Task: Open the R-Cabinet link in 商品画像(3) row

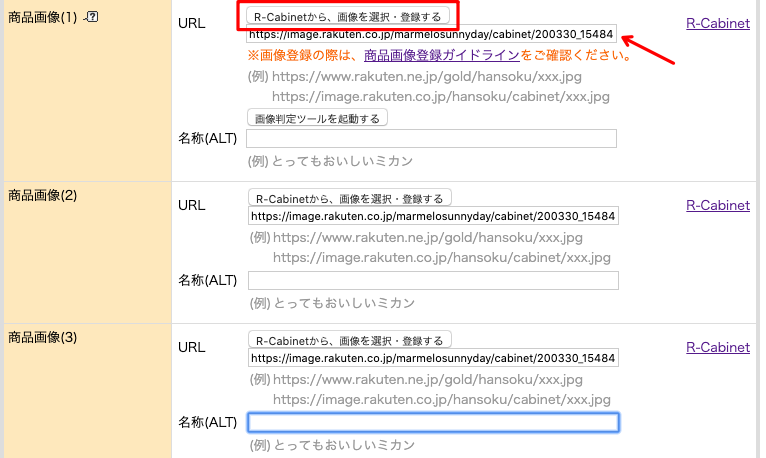Action: [x=717, y=347]
